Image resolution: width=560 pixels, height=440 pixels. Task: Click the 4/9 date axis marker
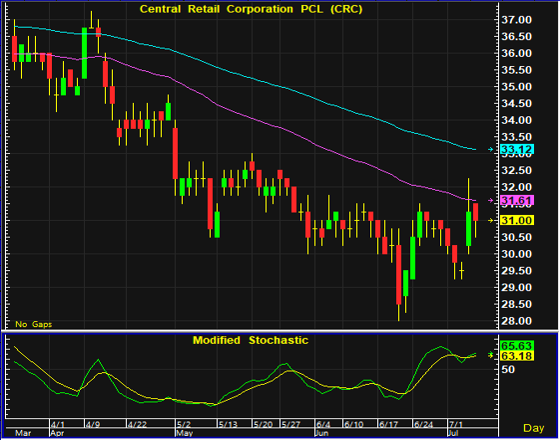pyautogui.click(x=93, y=425)
